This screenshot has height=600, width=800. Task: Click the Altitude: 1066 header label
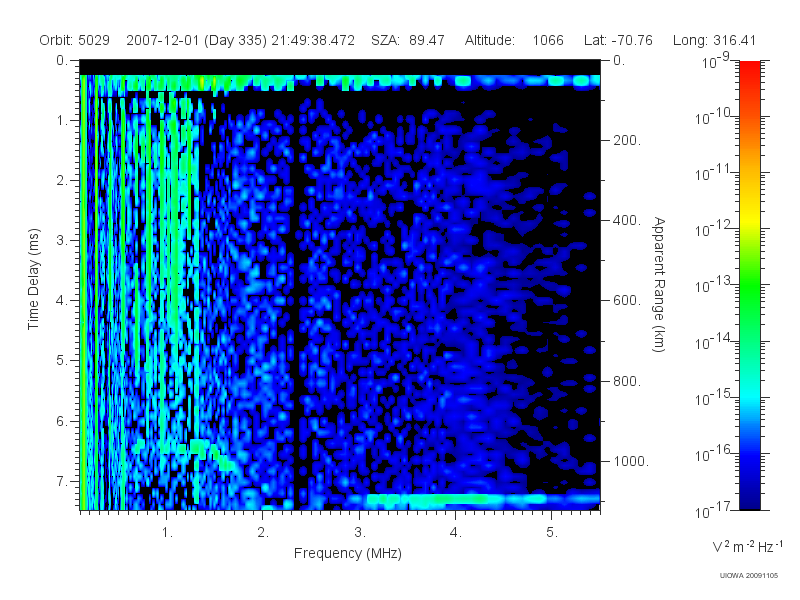point(514,40)
